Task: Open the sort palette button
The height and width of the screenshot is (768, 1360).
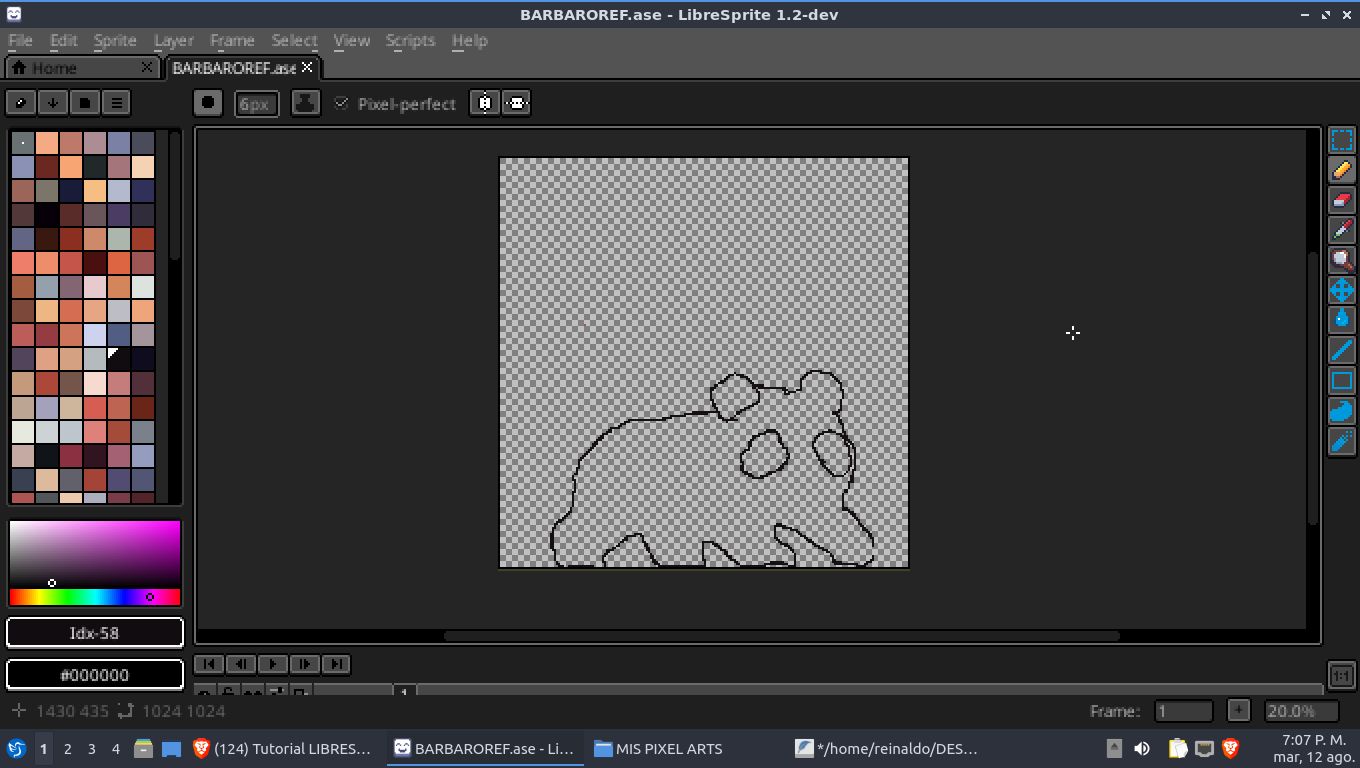Action: [53, 102]
